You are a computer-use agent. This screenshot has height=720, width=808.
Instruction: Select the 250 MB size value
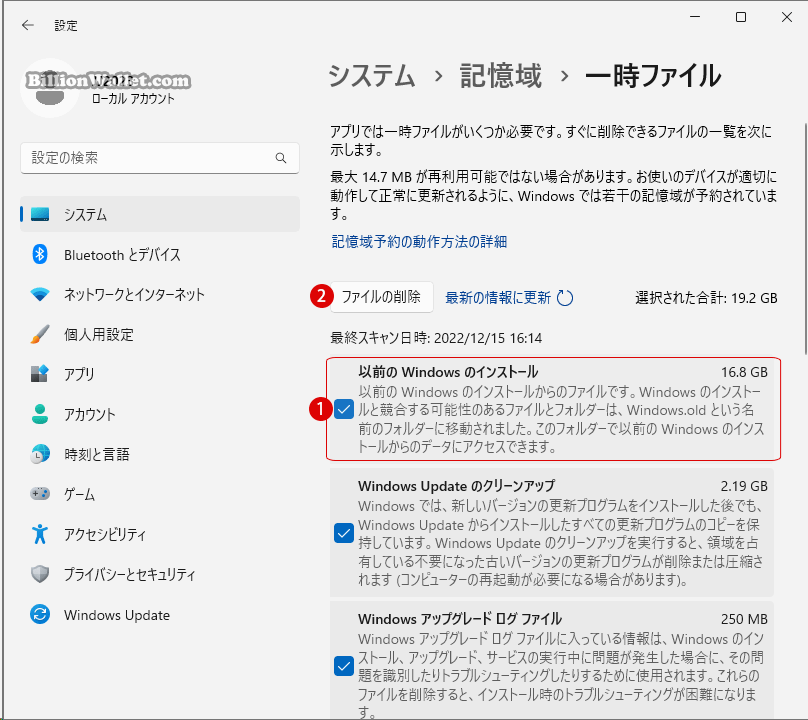click(744, 618)
